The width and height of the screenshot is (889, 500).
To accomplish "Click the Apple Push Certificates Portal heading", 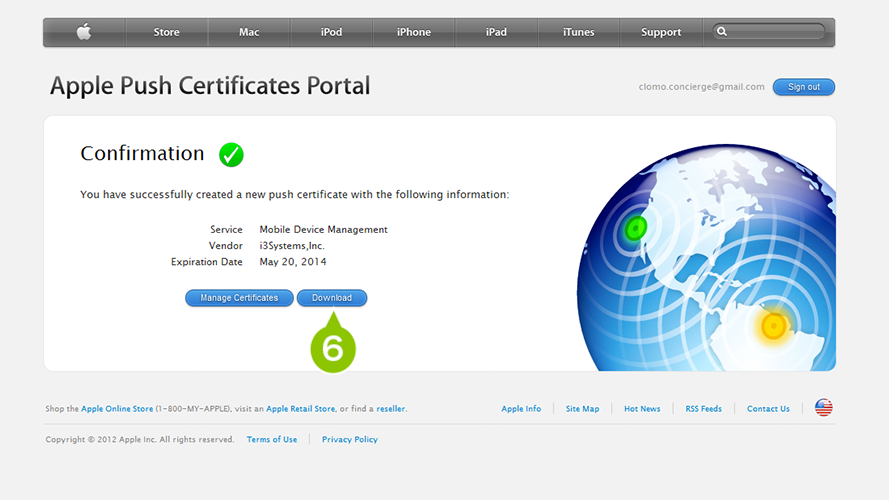I will coord(210,86).
